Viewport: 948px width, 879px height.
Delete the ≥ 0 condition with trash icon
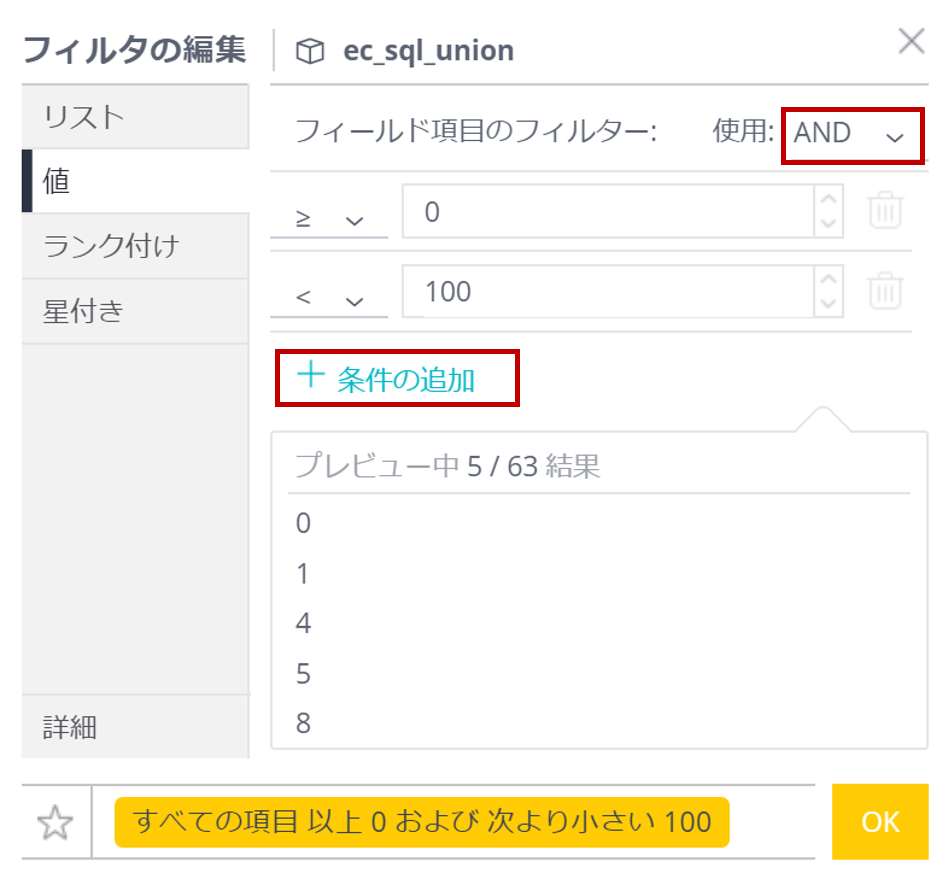point(885,210)
